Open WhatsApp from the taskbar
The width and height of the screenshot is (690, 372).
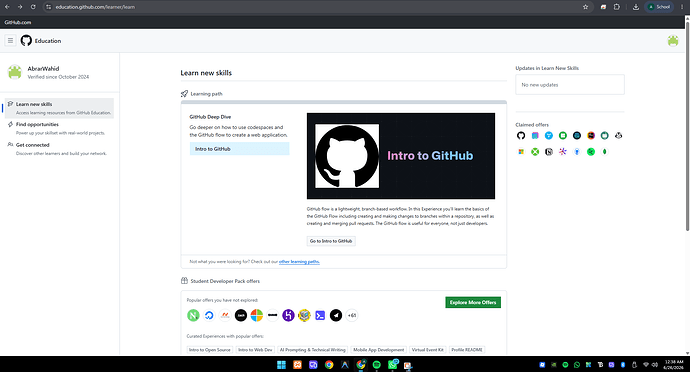tap(393, 365)
